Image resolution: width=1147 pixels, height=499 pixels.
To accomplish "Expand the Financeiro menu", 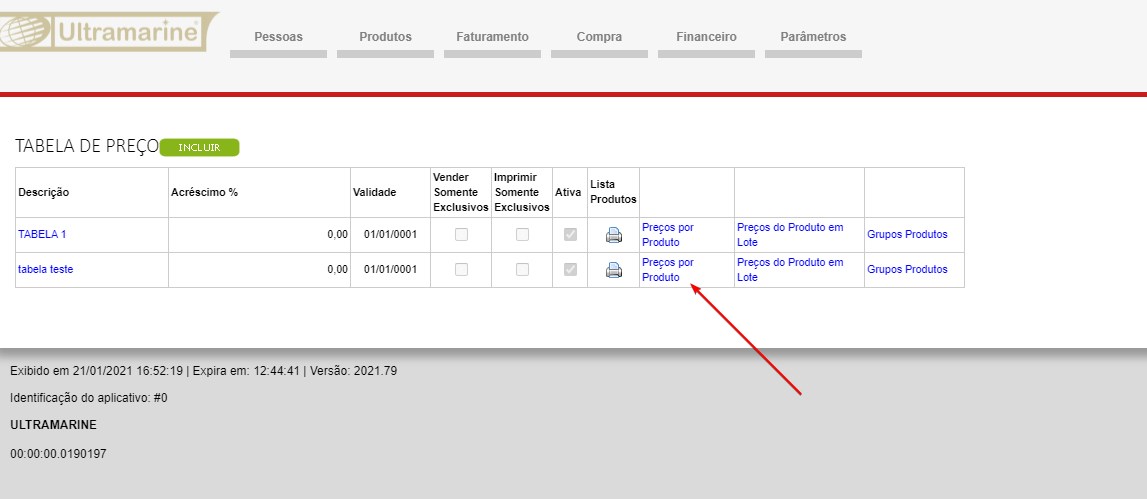I will pyautogui.click(x=706, y=37).
